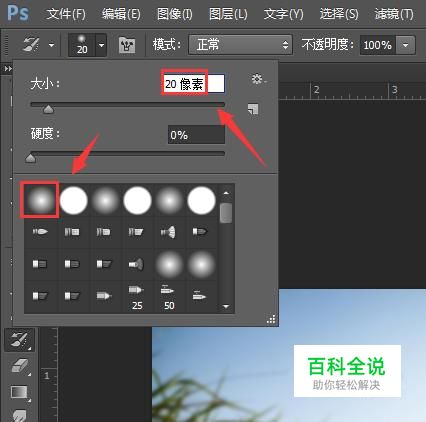Select the first bristle brush in third row

40,264
